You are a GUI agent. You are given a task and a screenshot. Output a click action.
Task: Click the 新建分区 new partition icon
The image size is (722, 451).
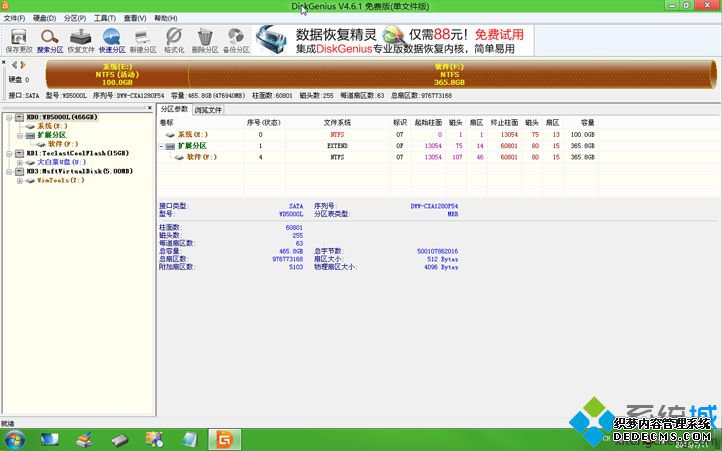143,41
